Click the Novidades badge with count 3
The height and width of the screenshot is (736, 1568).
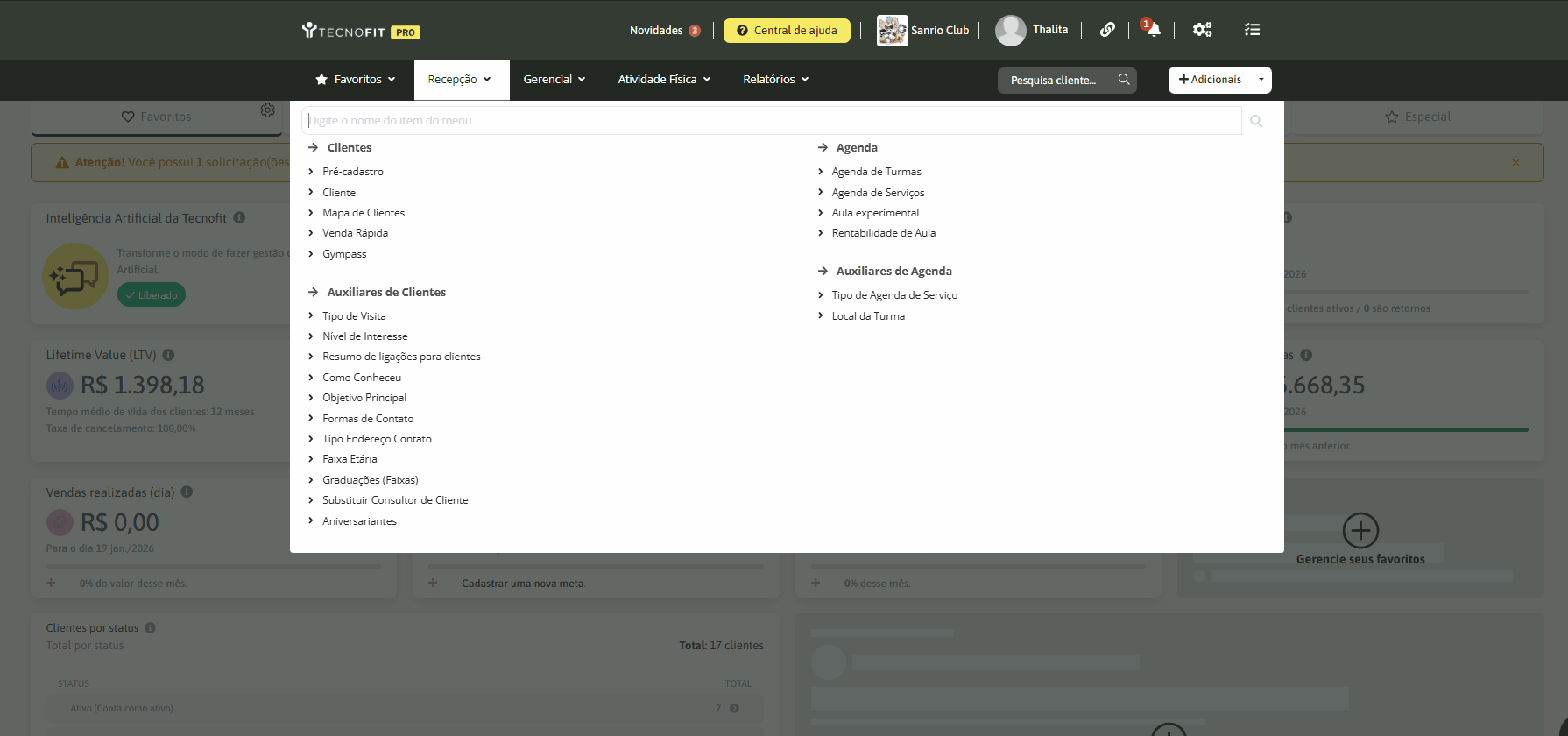tap(695, 31)
